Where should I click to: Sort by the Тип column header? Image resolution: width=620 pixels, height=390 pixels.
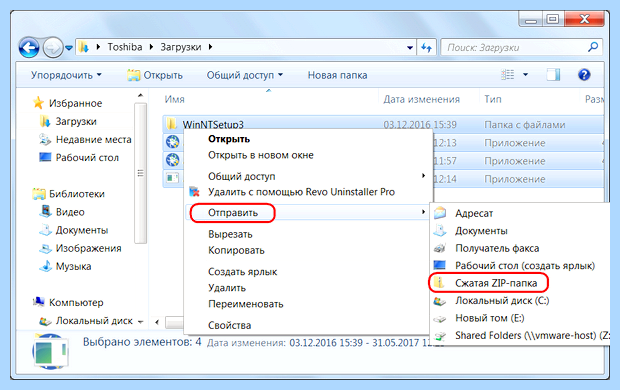coord(493,99)
